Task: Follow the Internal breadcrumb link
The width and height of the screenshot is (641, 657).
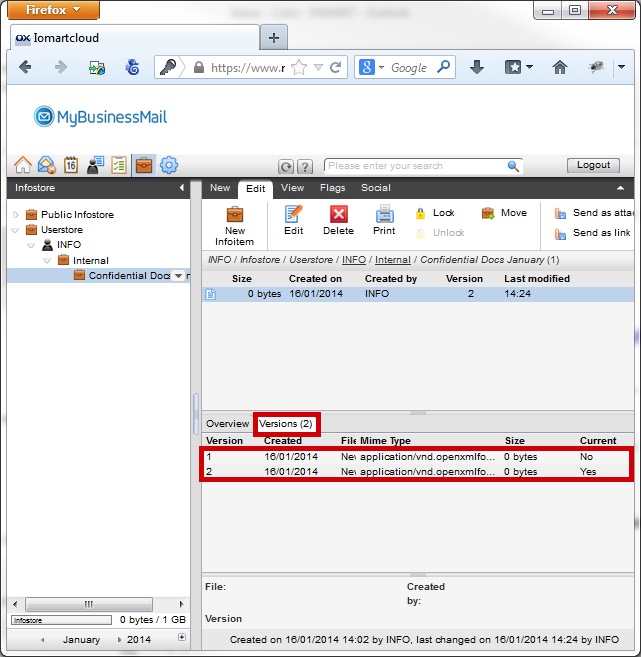Action: pyautogui.click(x=393, y=260)
